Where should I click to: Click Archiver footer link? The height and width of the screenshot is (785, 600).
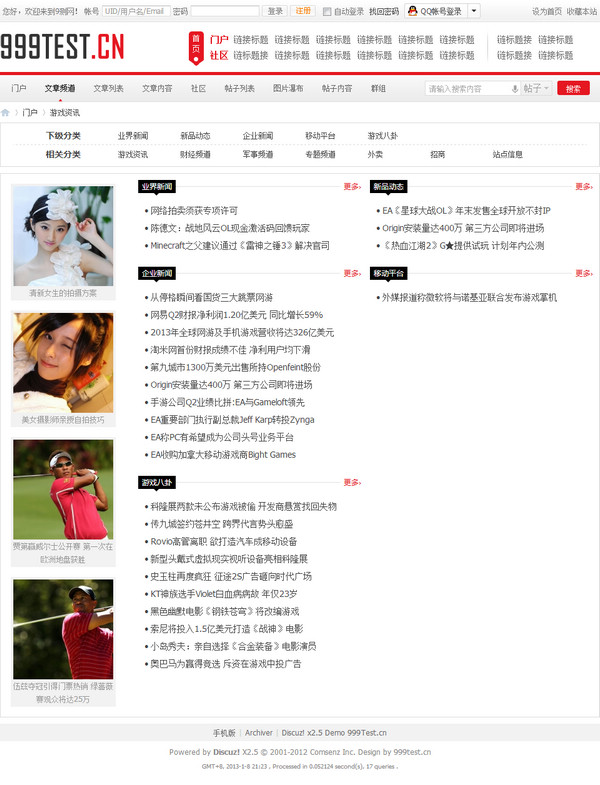(x=259, y=733)
